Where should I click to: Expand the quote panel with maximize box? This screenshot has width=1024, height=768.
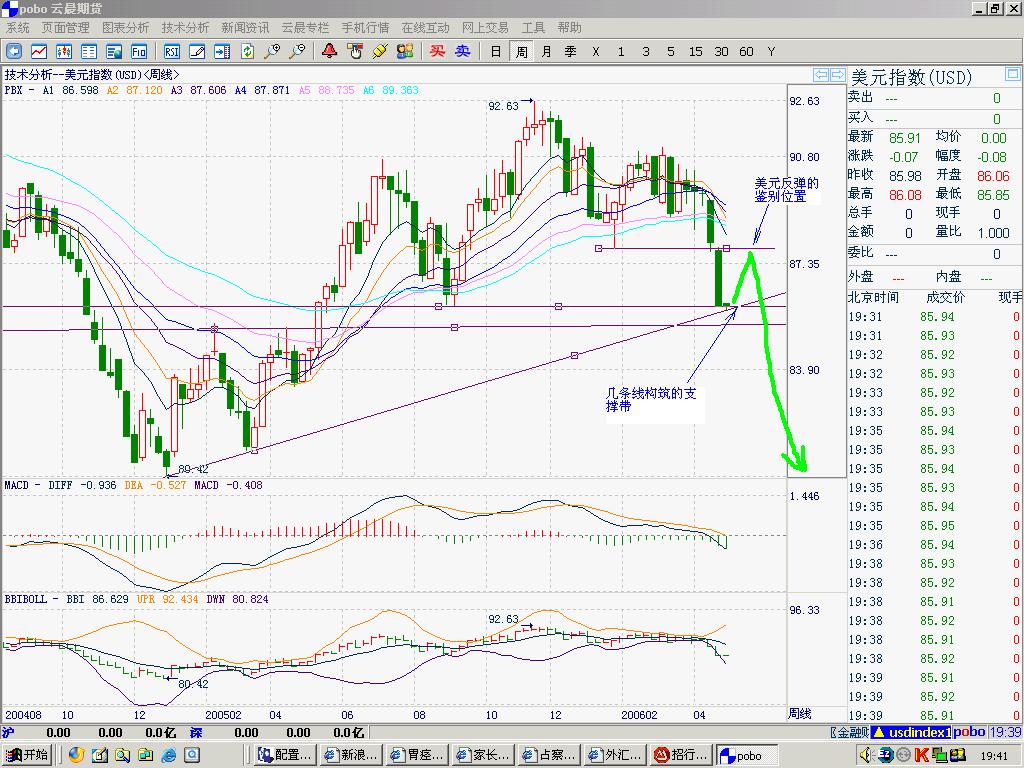point(1012,75)
